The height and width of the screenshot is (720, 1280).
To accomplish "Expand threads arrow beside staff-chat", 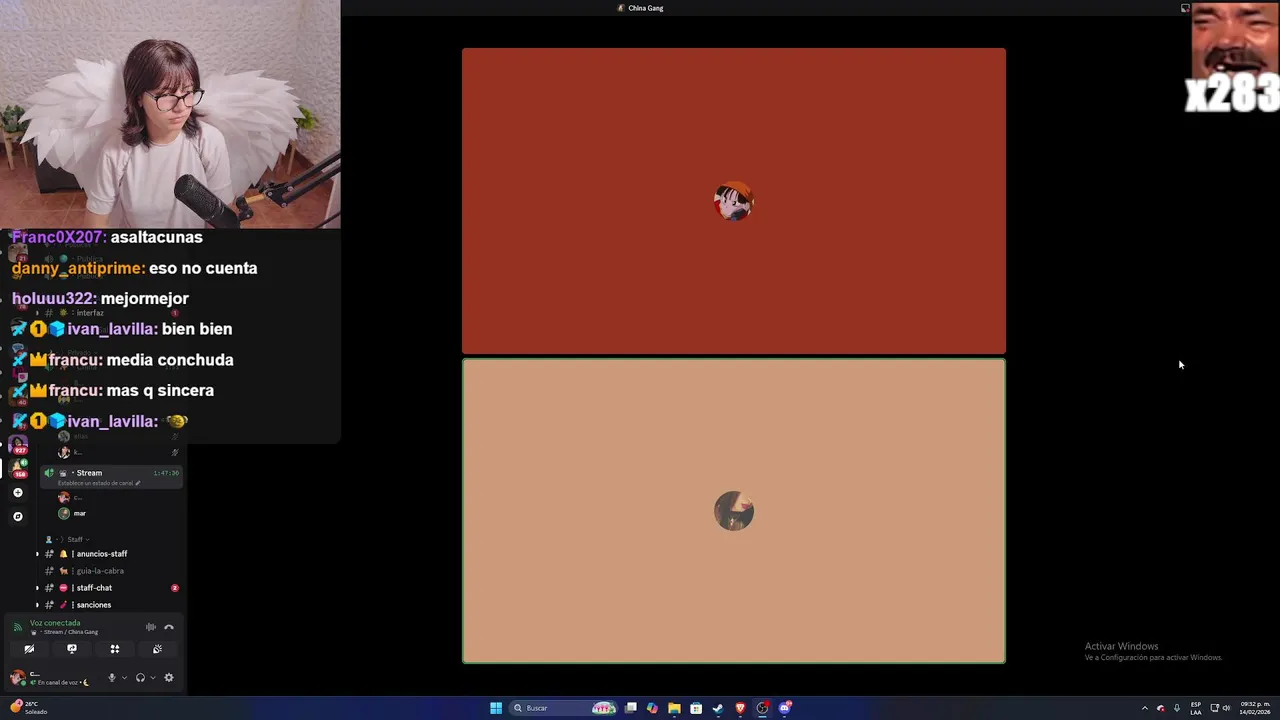I will click(x=38, y=588).
